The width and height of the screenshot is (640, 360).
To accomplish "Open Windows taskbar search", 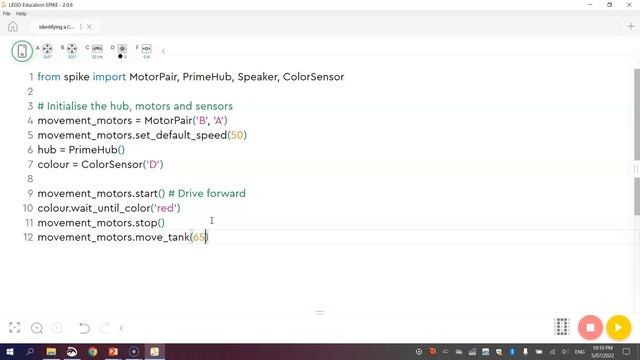I will [x=30, y=351].
